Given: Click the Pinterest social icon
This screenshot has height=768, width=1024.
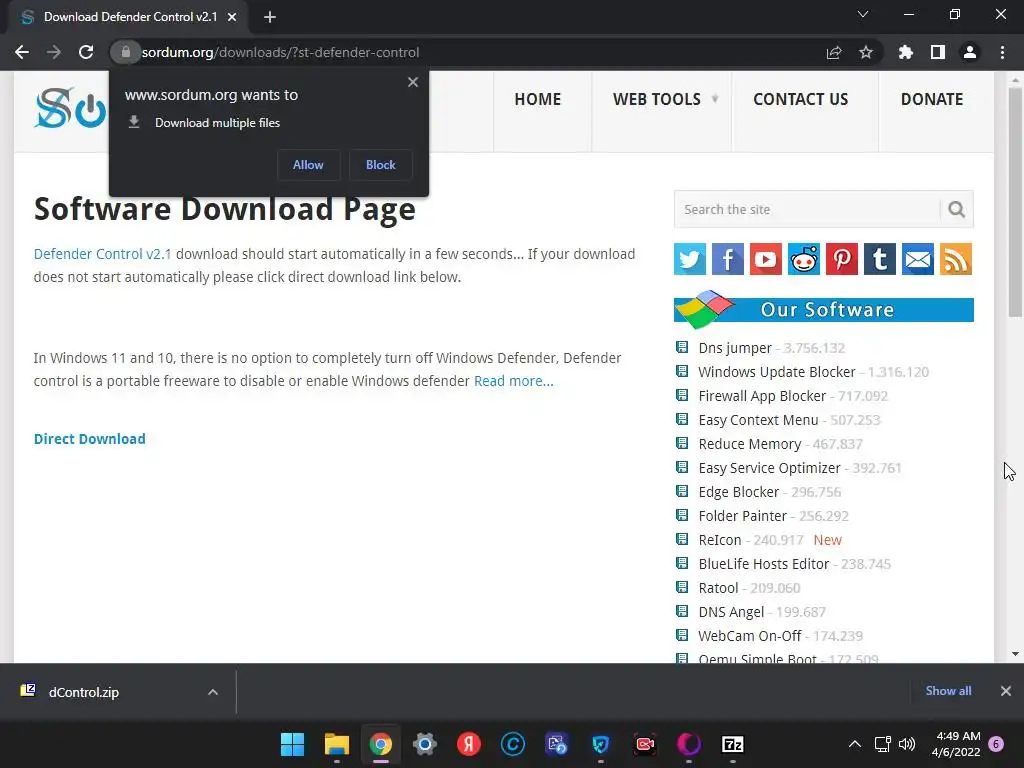Looking at the screenshot, I should pos(842,259).
